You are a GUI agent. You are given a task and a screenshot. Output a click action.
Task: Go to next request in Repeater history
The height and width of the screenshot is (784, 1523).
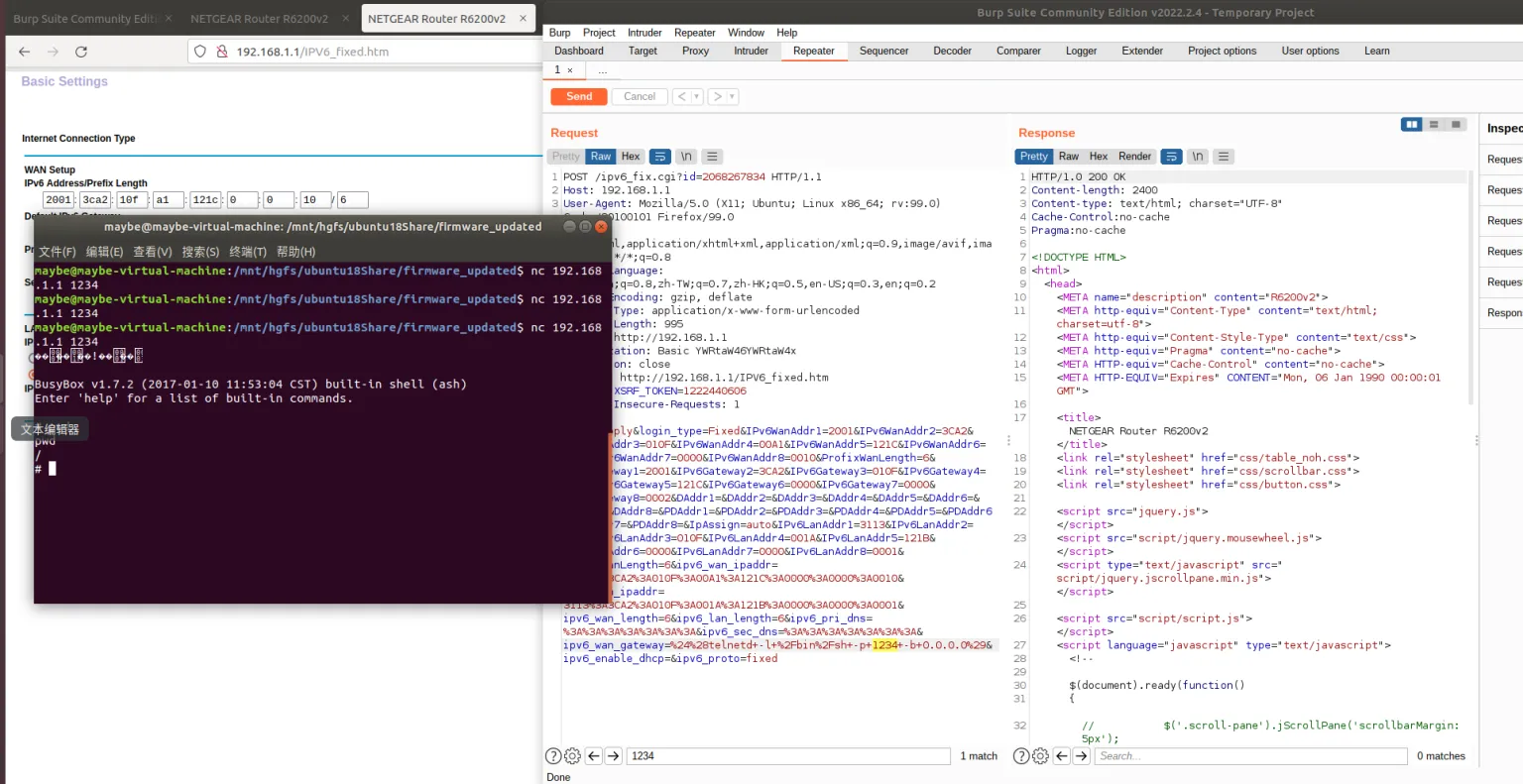[718, 96]
